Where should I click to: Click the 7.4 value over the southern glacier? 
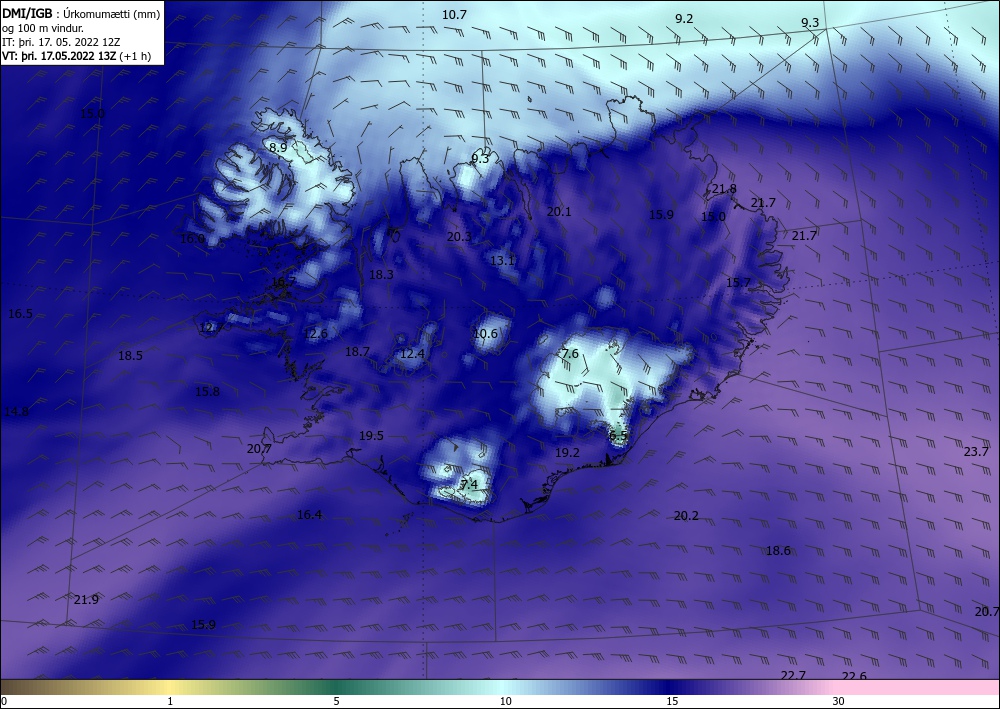point(469,485)
